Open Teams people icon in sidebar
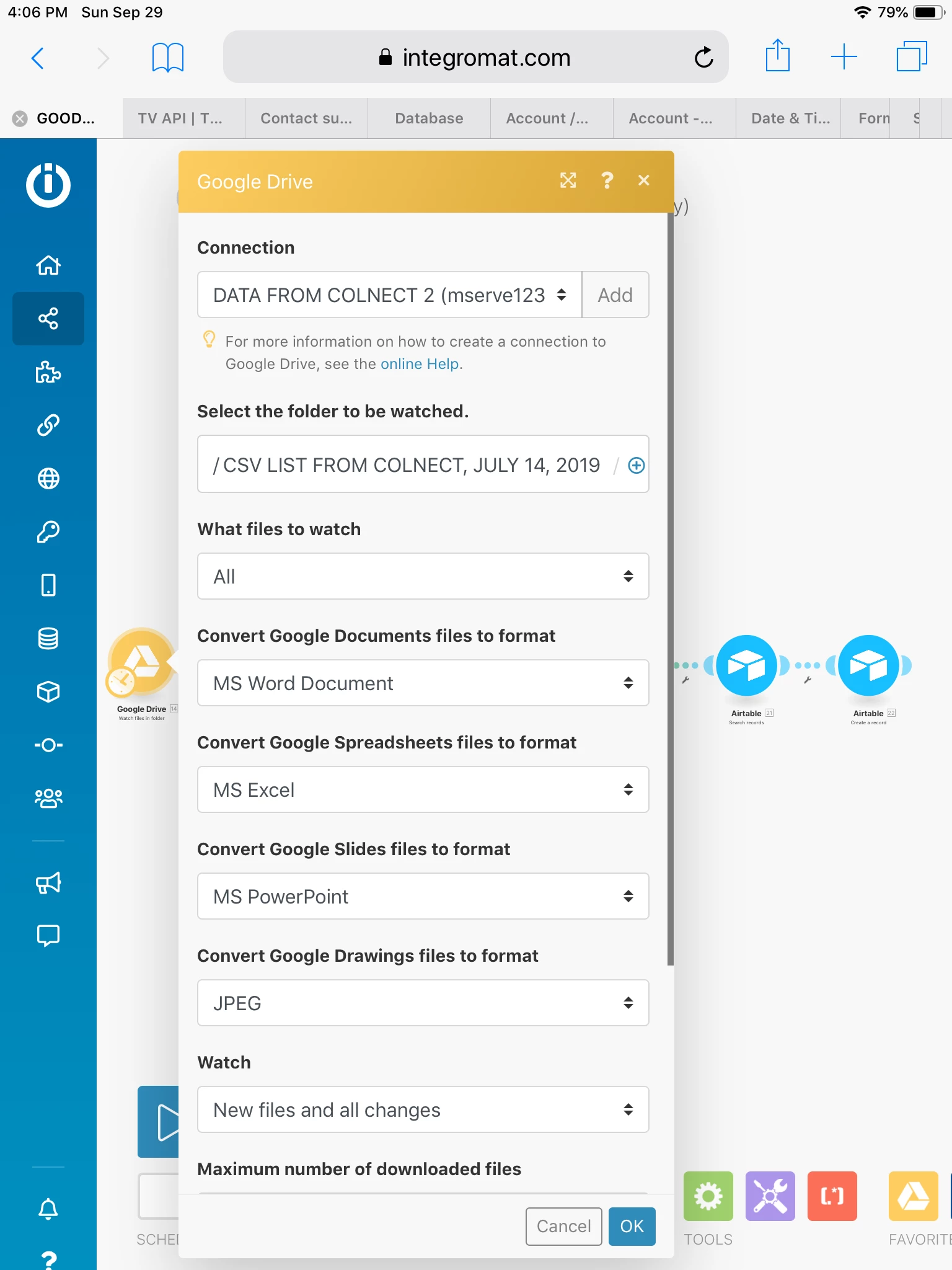952x1270 pixels. [48, 798]
